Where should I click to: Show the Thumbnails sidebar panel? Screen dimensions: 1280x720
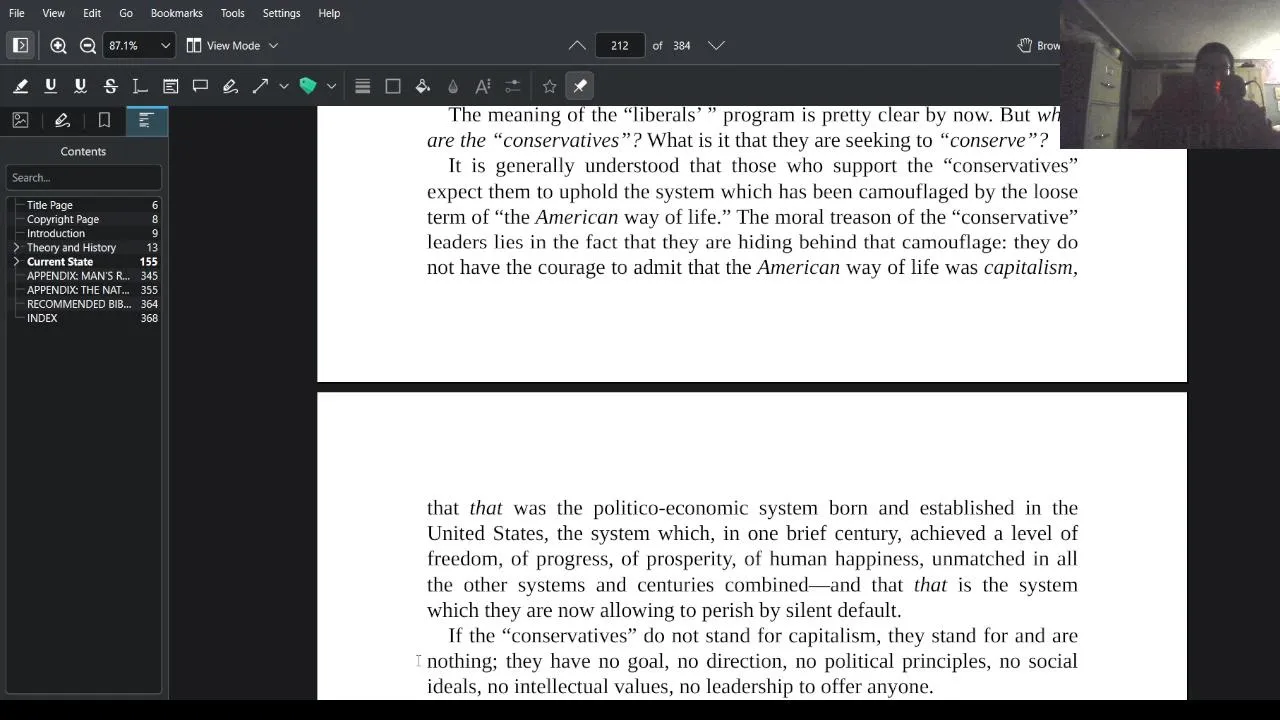pos(20,120)
